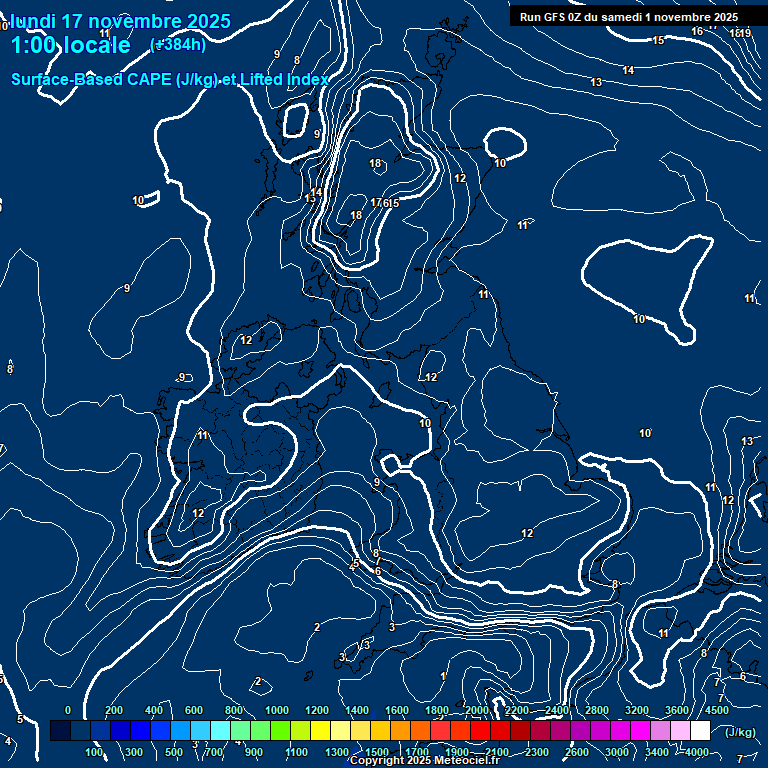Select the crimson swatch between 2300 and 2400
768x768 pixels.
click(x=540, y=730)
